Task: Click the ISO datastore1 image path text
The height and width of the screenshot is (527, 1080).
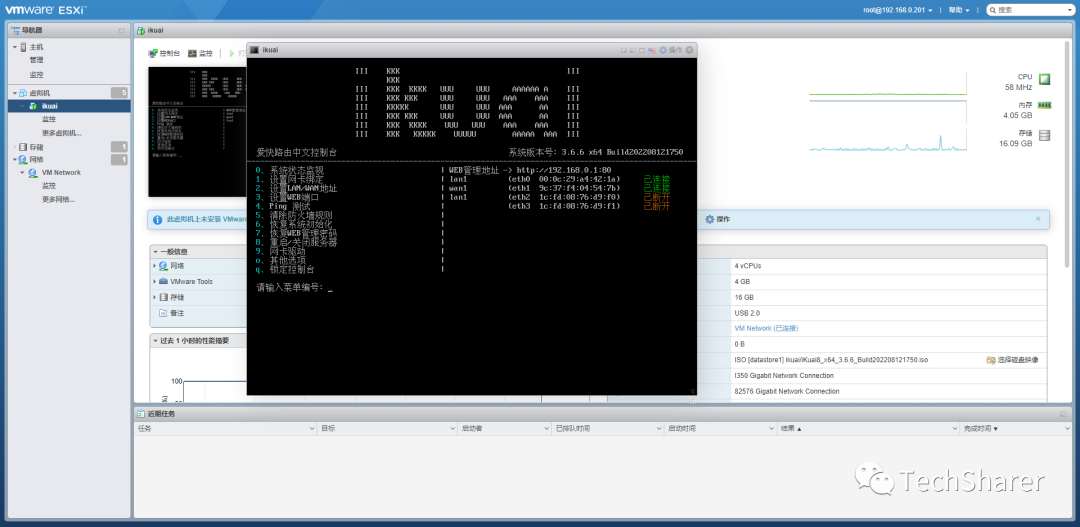Action: [831, 360]
